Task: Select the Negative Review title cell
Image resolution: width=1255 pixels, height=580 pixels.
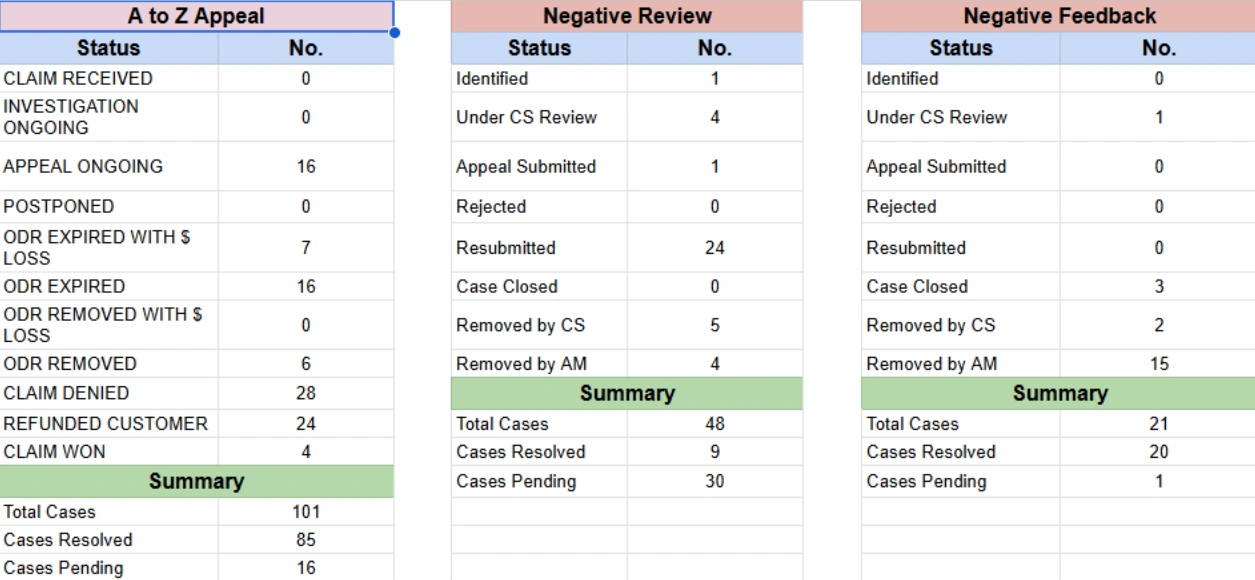Action: click(x=627, y=16)
